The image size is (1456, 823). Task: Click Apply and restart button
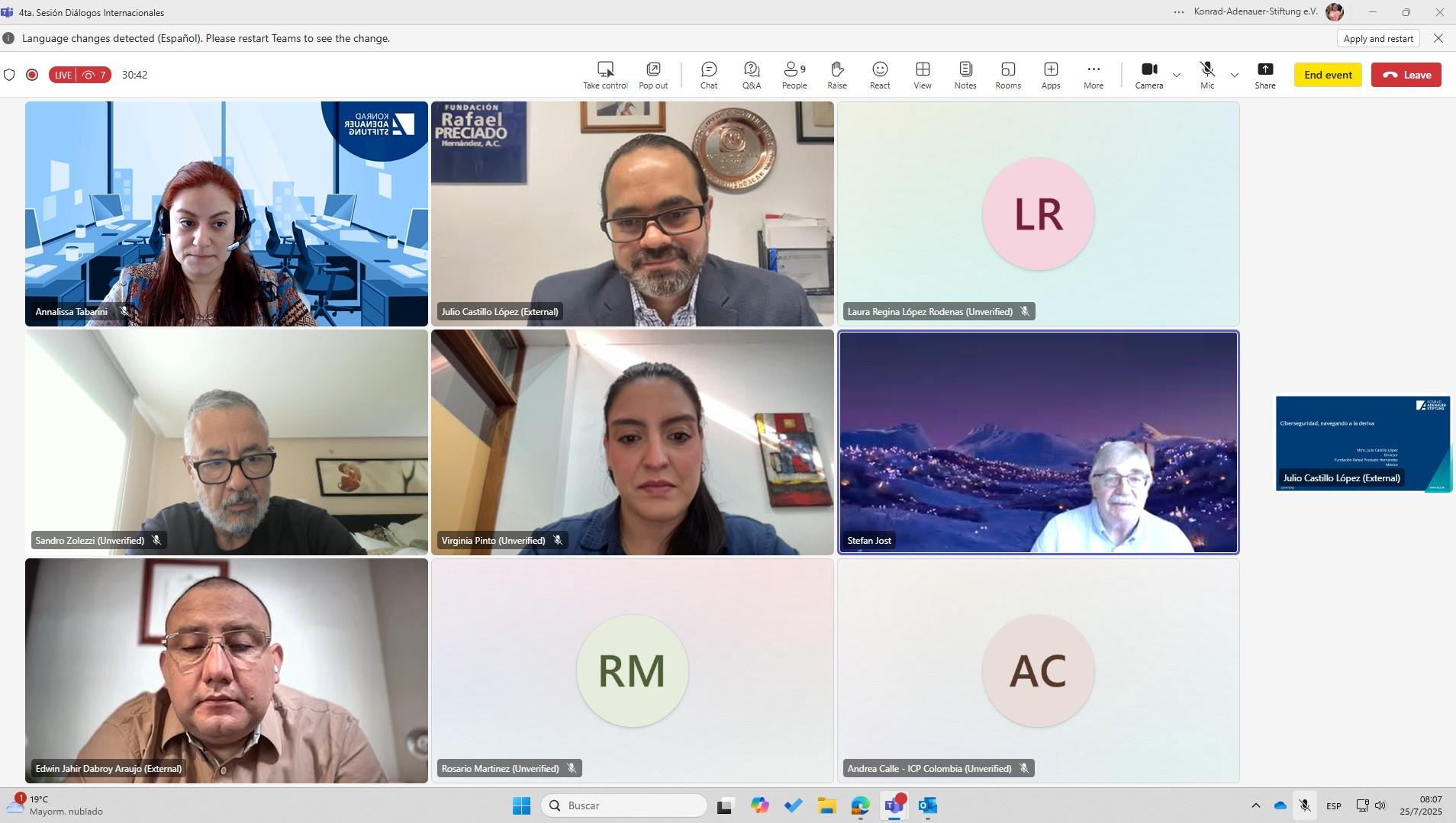1377,38
